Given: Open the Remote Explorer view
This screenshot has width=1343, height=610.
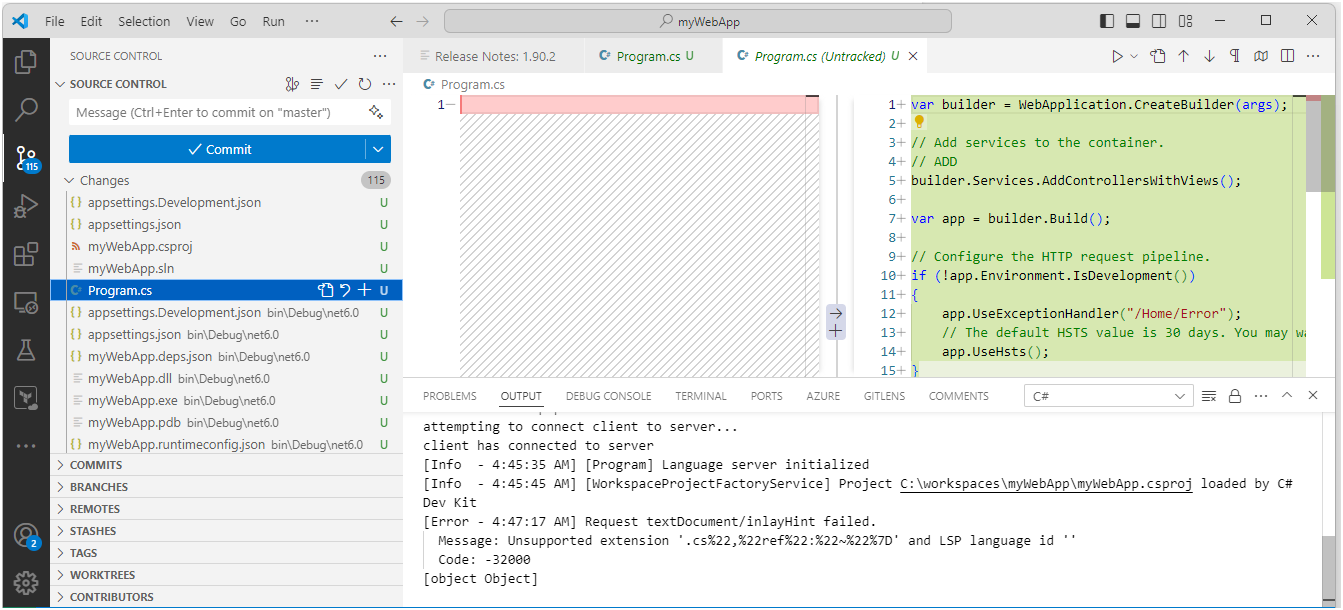Looking at the screenshot, I should click(26, 302).
